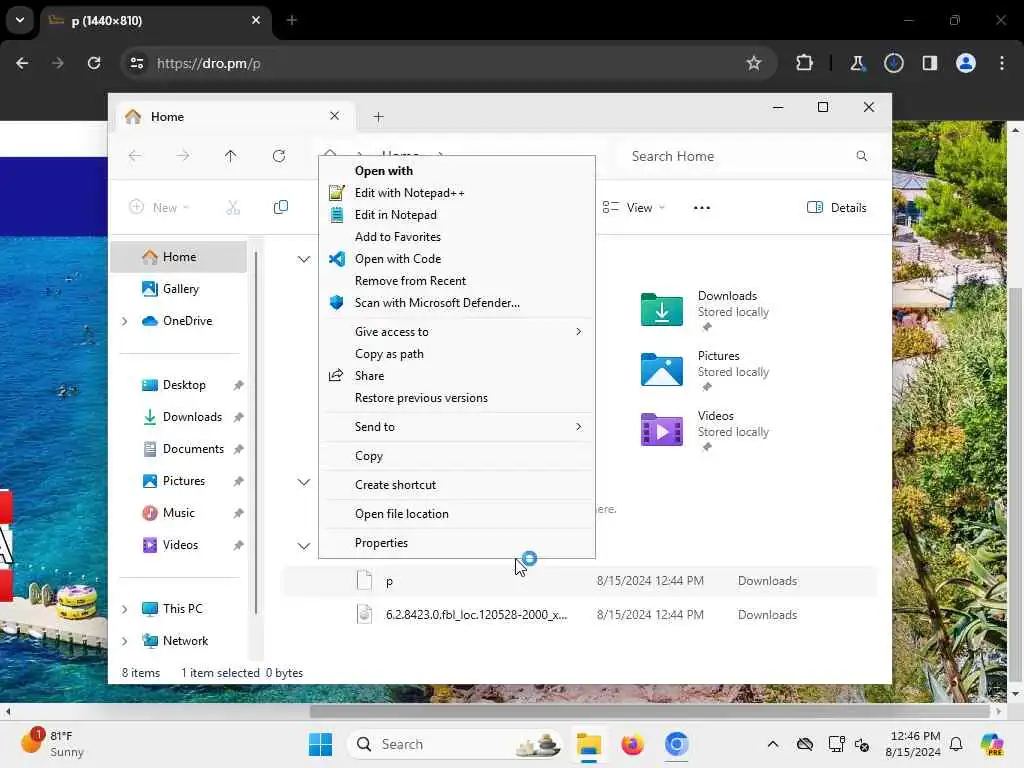Open See more ellipsis menu
This screenshot has width=1024, height=768.
(701, 208)
